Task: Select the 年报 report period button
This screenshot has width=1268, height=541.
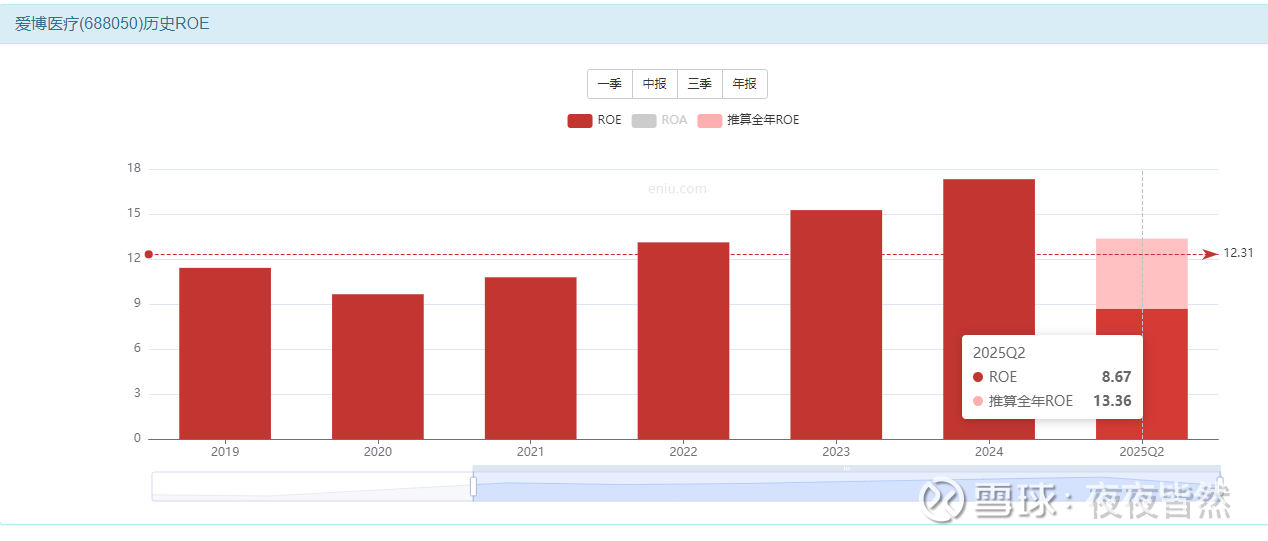Action: pos(745,84)
